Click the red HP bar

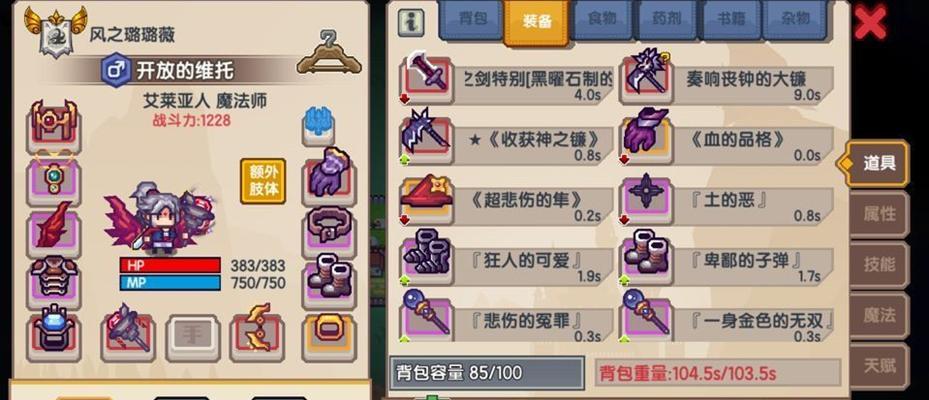pos(170,265)
